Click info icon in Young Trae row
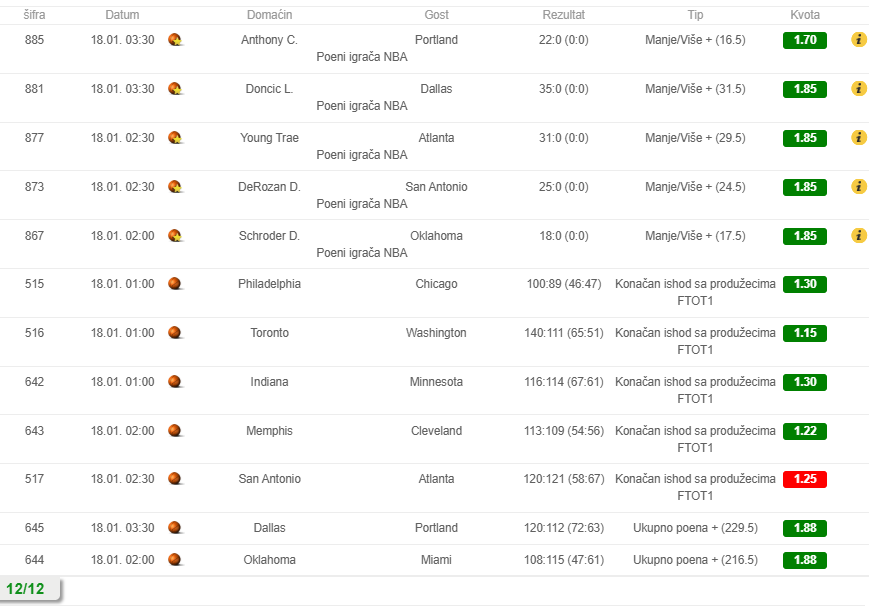870x606 pixels. tap(858, 137)
